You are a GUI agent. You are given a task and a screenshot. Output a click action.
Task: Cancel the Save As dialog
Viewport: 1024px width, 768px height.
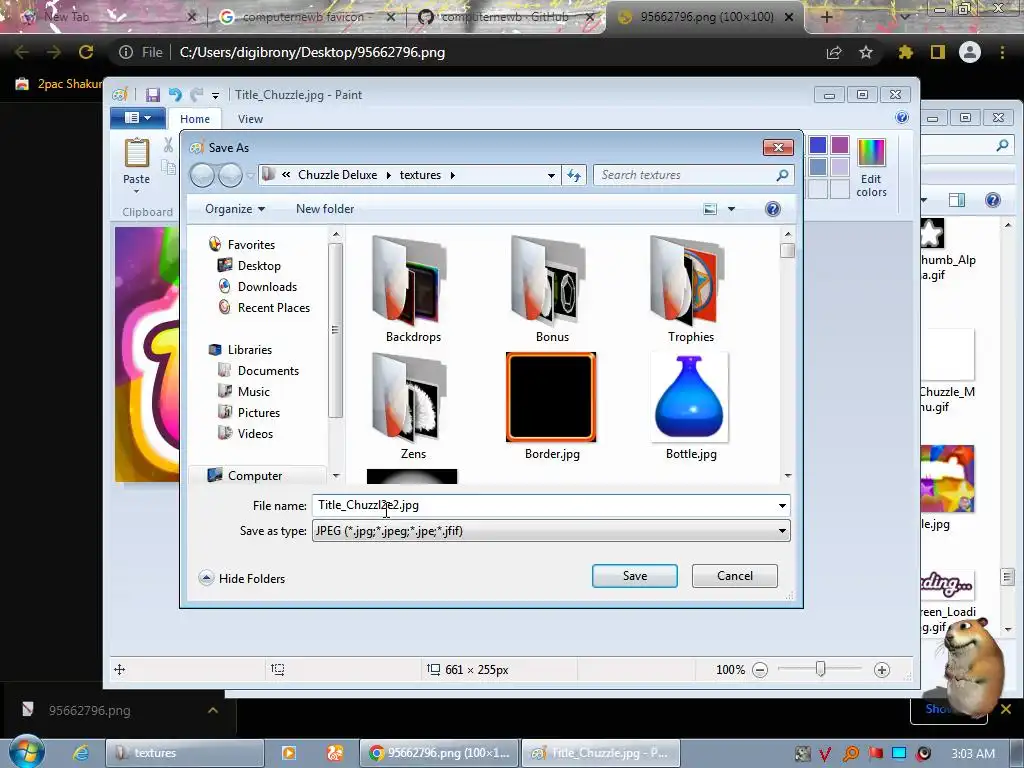(735, 575)
